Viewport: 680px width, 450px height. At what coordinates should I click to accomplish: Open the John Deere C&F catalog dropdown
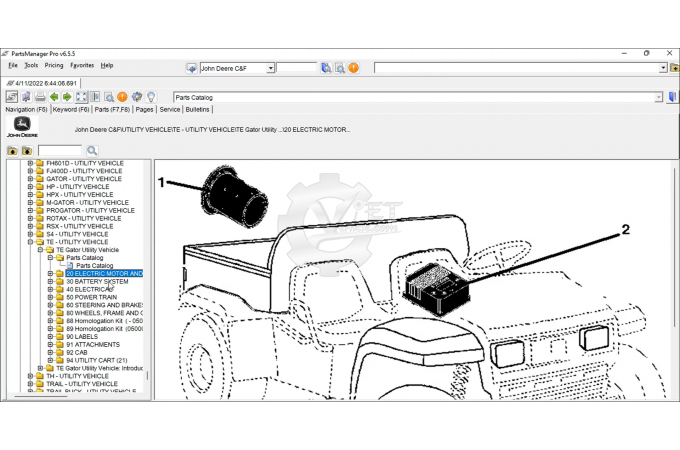click(x=271, y=68)
